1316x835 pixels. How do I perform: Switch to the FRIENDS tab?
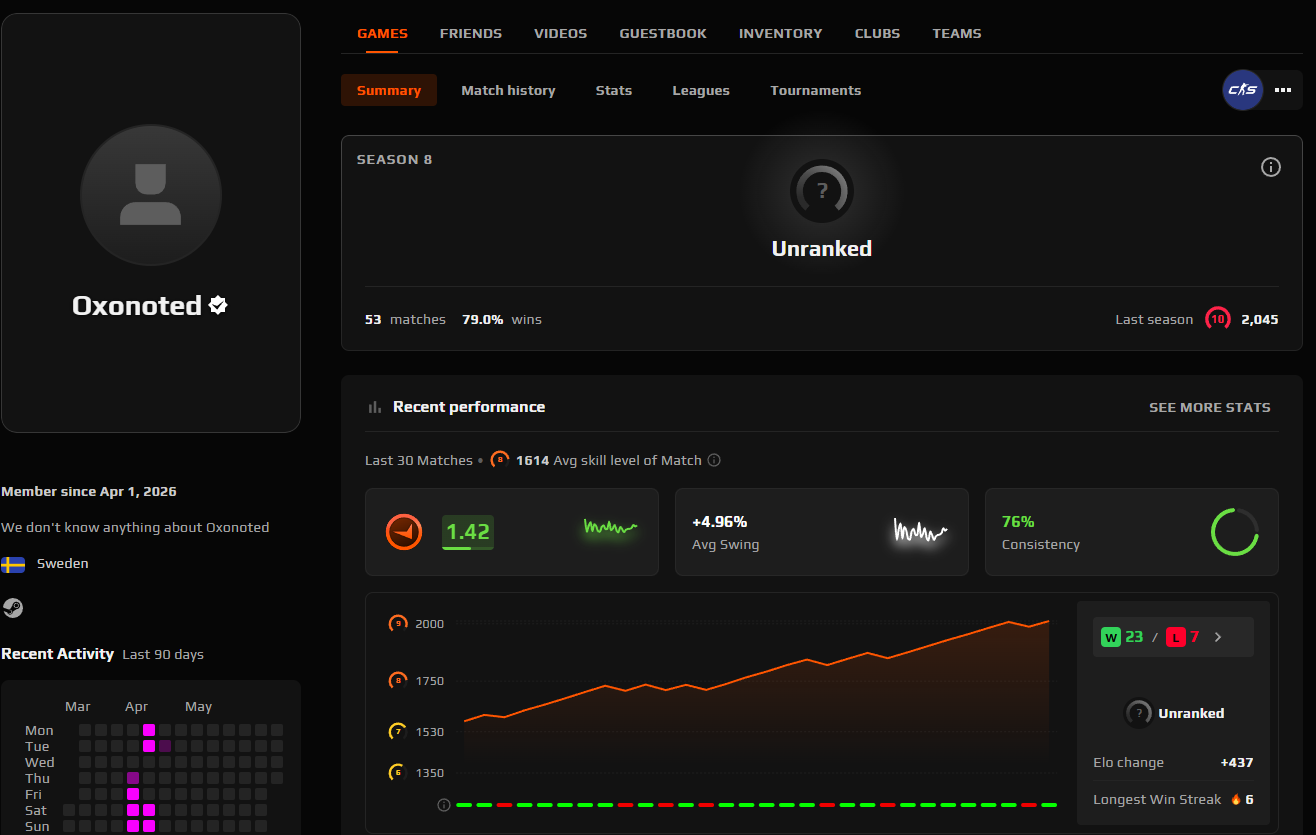pyautogui.click(x=471, y=33)
